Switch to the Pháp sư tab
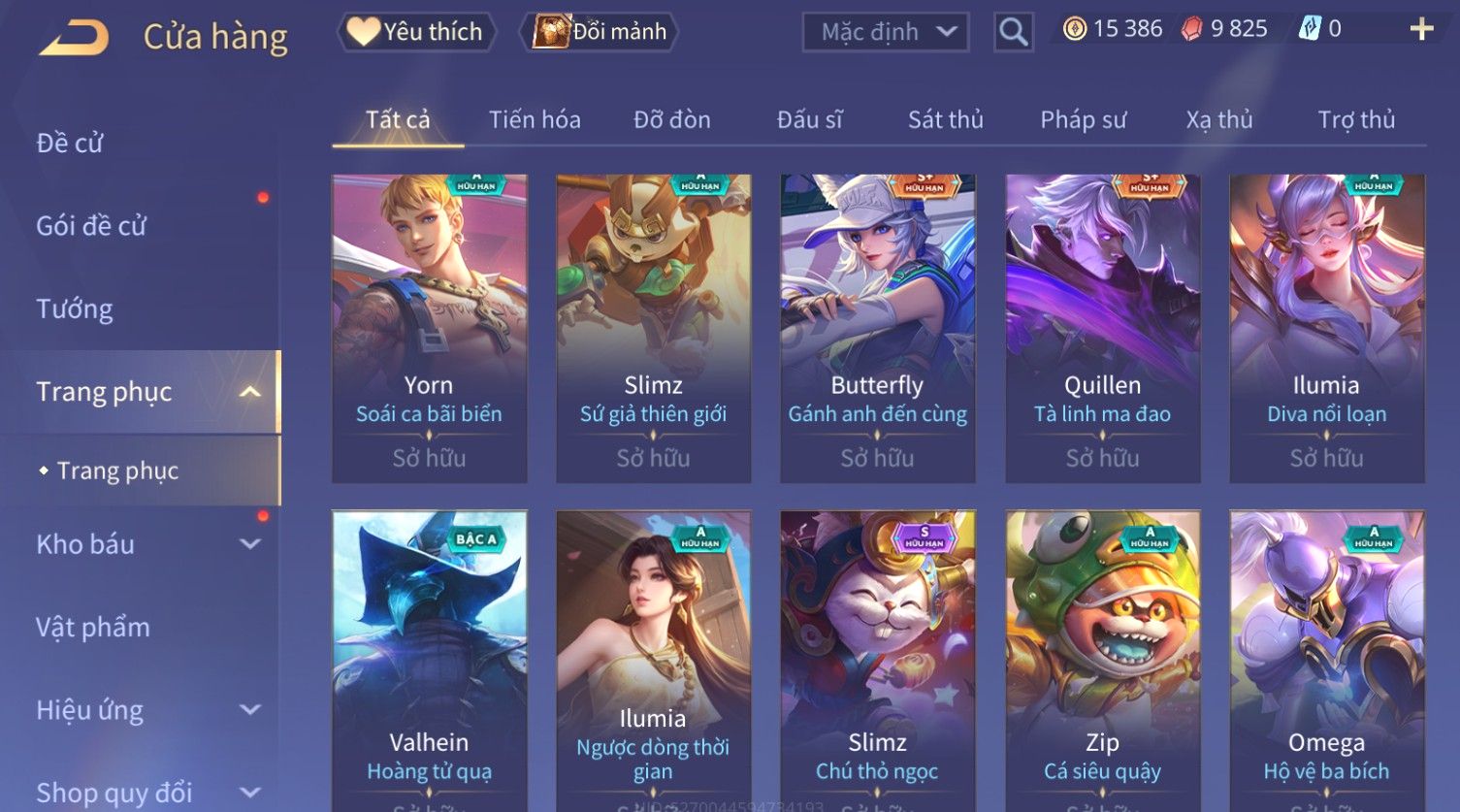The width and height of the screenshot is (1460, 812). 1084,119
